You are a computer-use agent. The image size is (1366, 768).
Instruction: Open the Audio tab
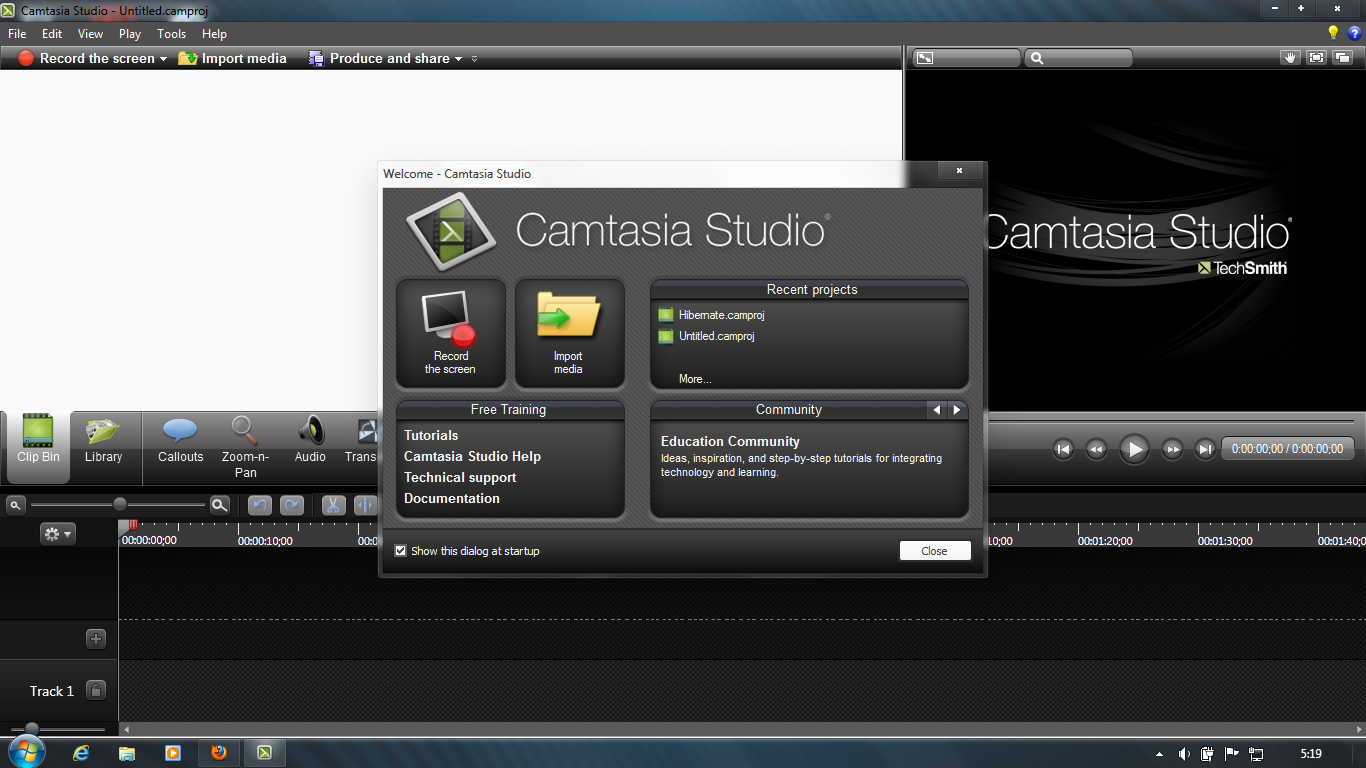pyautogui.click(x=310, y=440)
